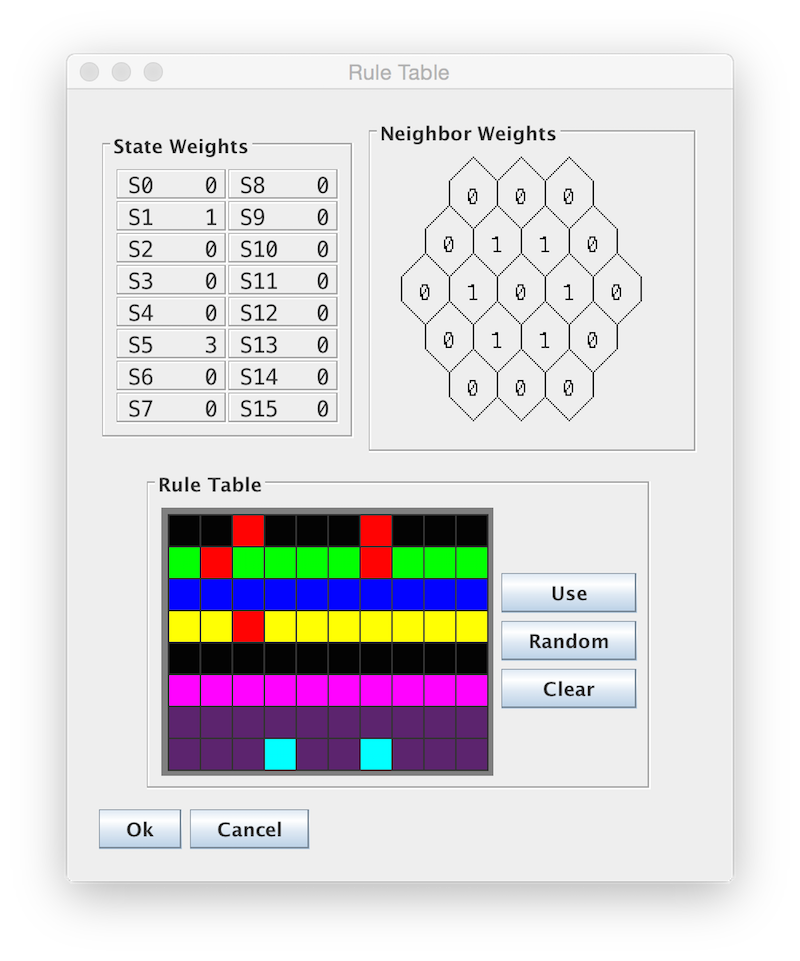Generate a rule with the Random button
Viewport: 800px width, 961px height.
(x=569, y=640)
